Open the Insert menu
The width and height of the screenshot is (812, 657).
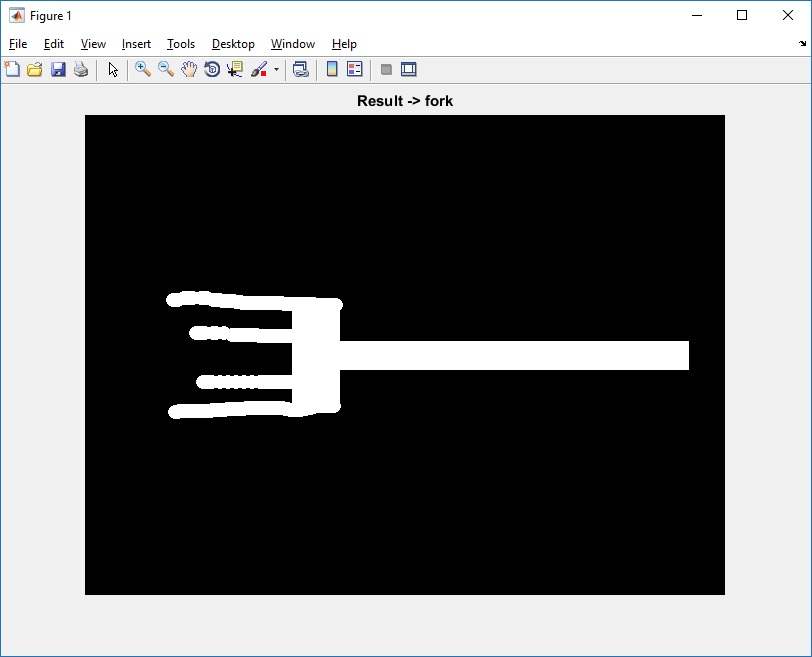(x=136, y=44)
